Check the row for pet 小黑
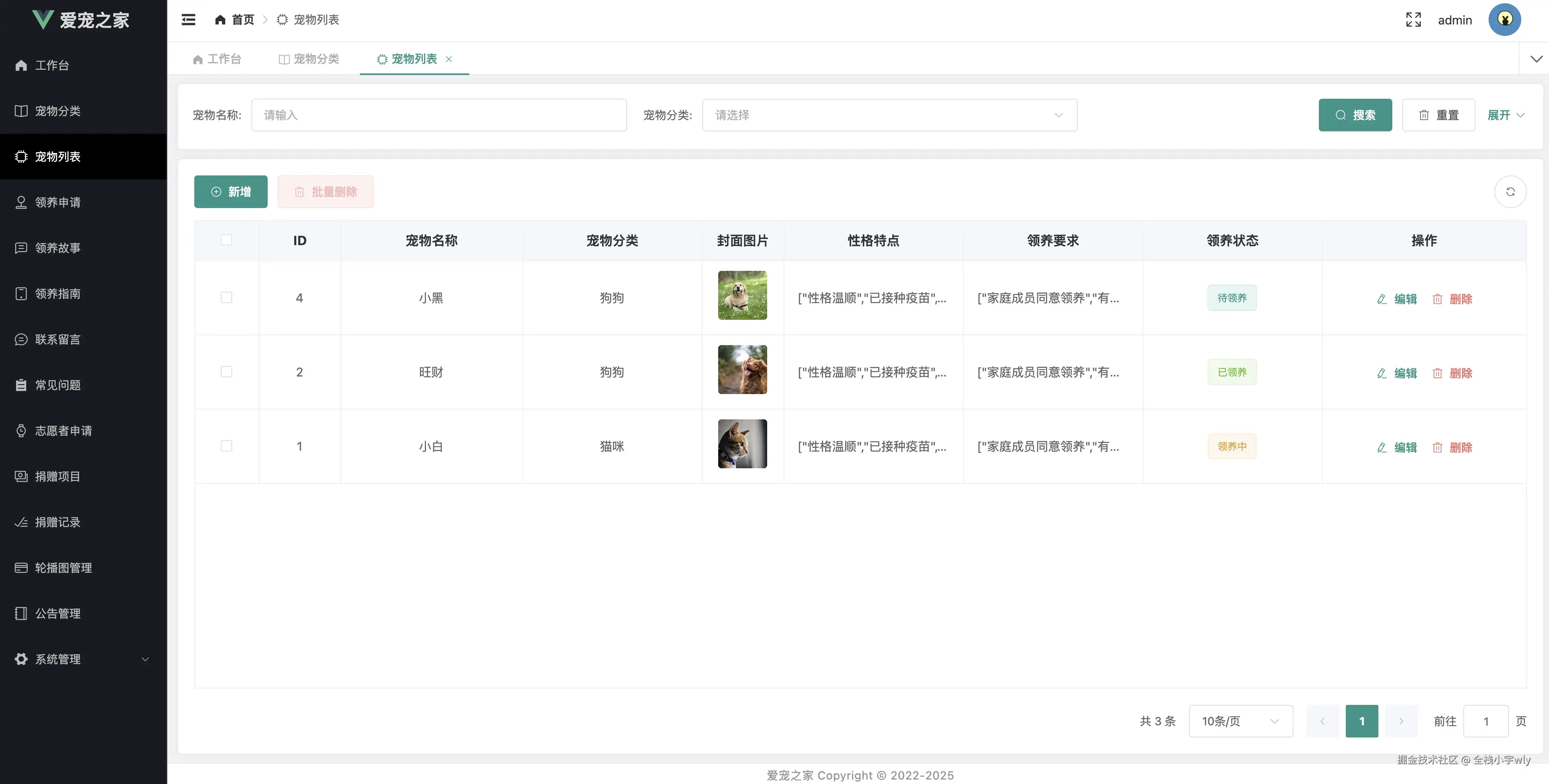1549x784 pixels. pyautogui.click(x=226, y=298)
